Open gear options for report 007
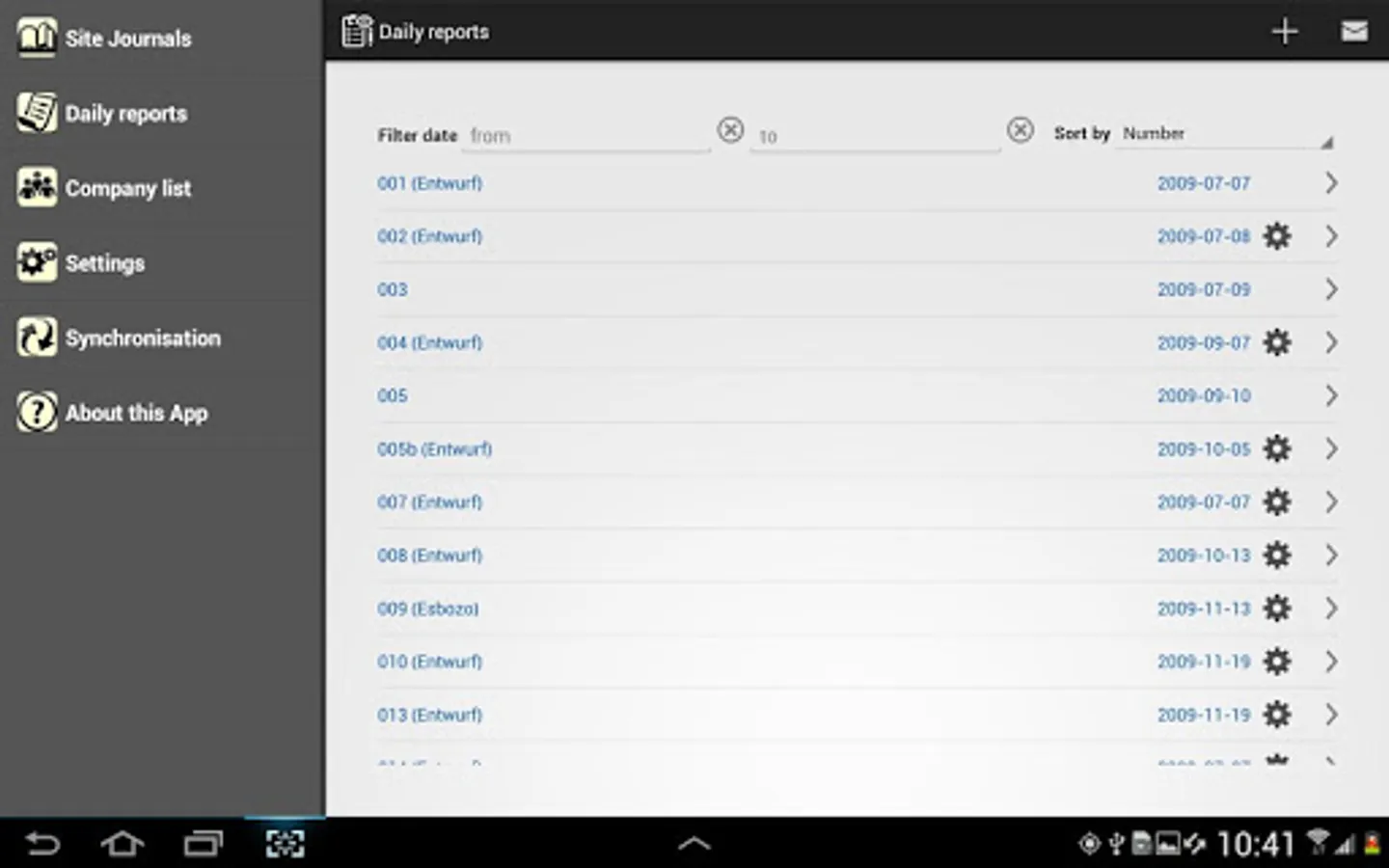Screen dimensions: 1389x868 (1277, 502)
